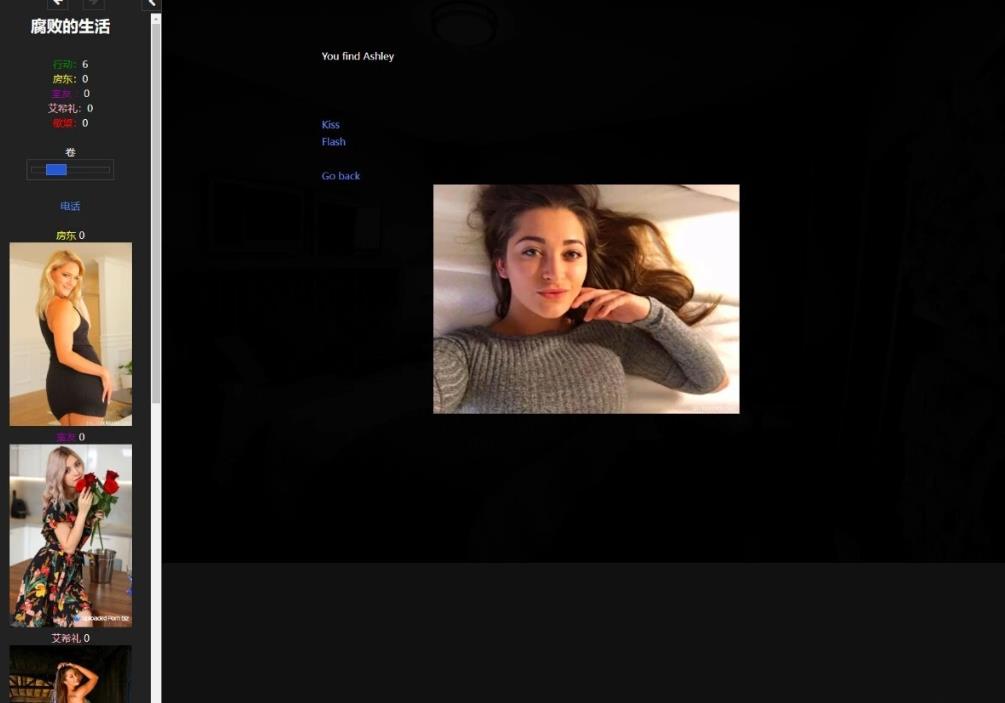Open the 电话 phone link
Screen dimensions: 1005x703
[70, 206]
